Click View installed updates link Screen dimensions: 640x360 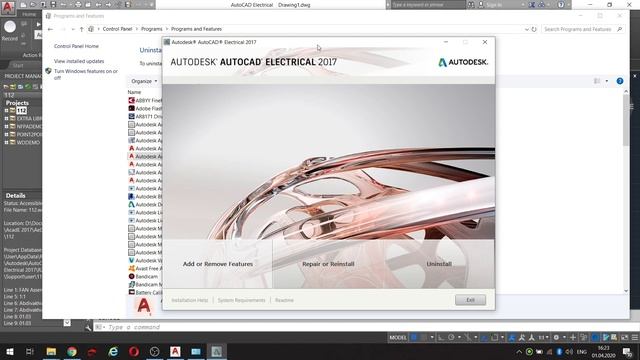[79, 61]
